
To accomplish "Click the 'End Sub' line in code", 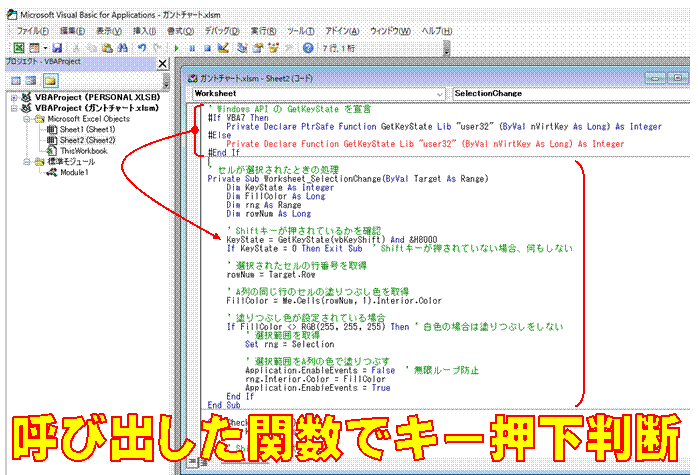I will [x=223, y=405].
